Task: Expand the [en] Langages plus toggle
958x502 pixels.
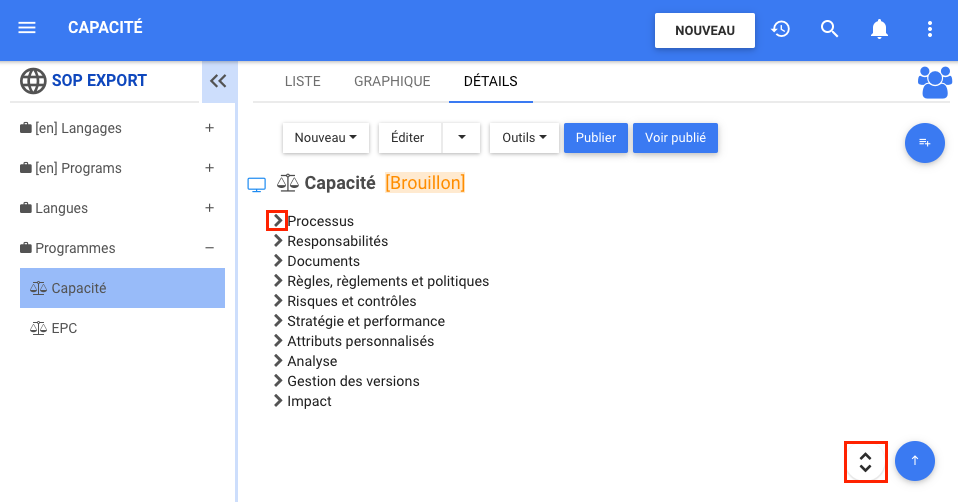Action: 209,128
